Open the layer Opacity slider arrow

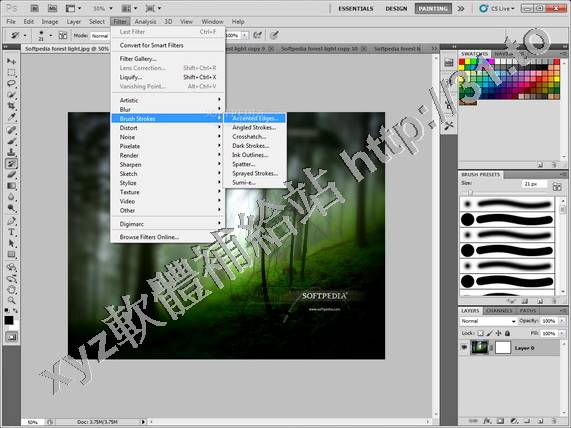coord(562,321)
